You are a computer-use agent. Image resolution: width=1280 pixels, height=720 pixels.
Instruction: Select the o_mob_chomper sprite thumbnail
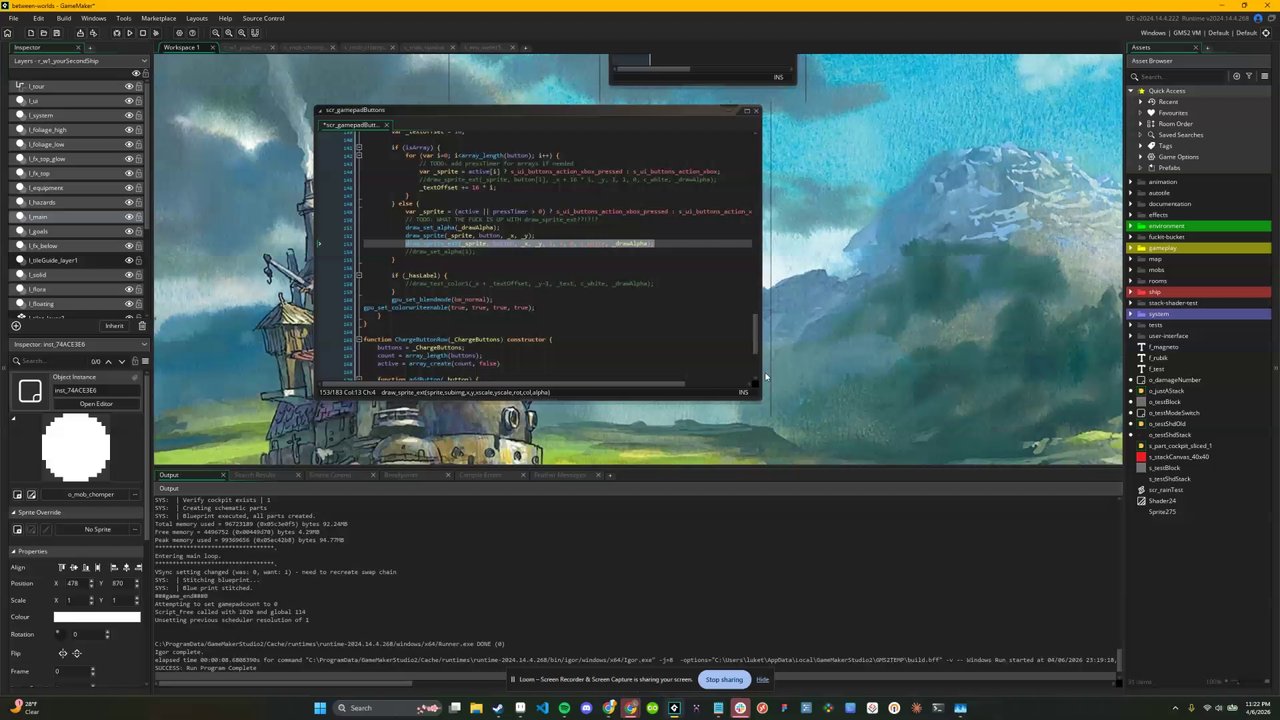[76, 448]
